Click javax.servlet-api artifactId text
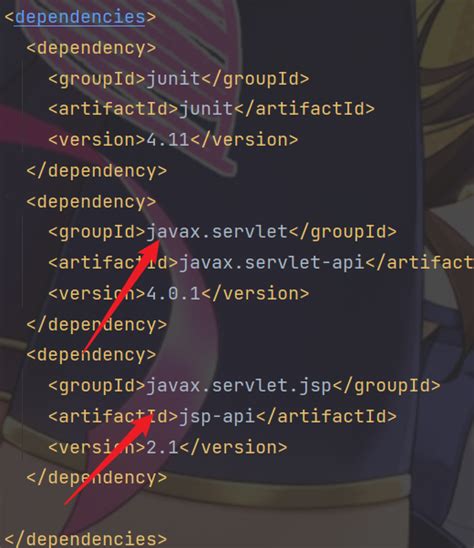 tap(271, 262)
